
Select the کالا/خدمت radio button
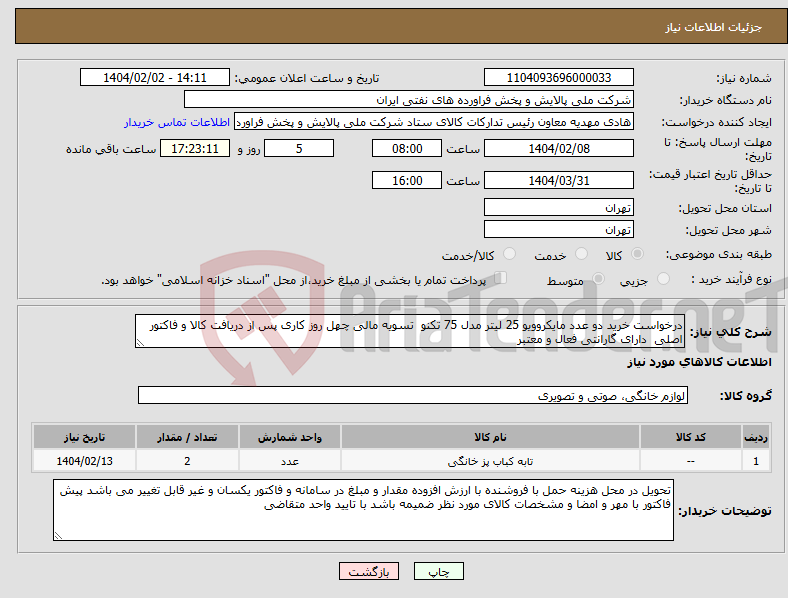point(509,254)
